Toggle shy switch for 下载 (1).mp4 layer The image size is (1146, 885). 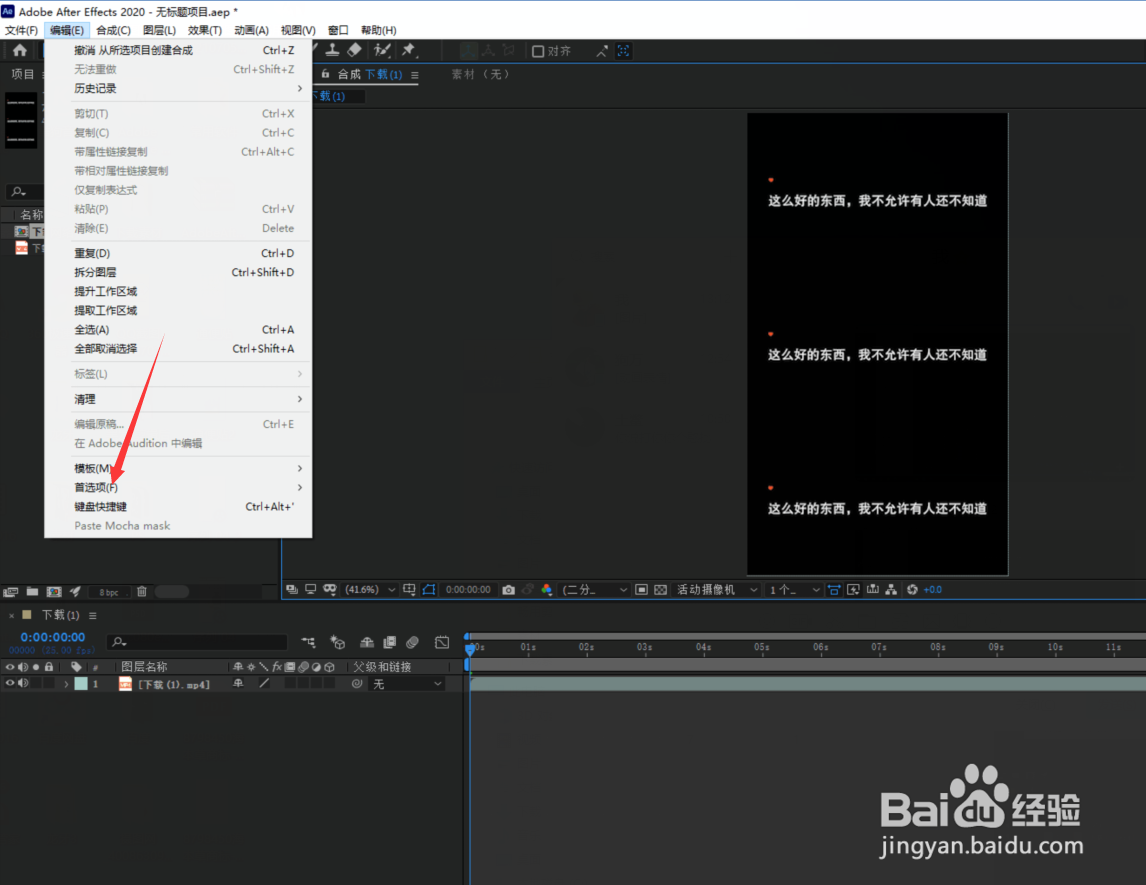pyautogui.click(x=238, y=683)
